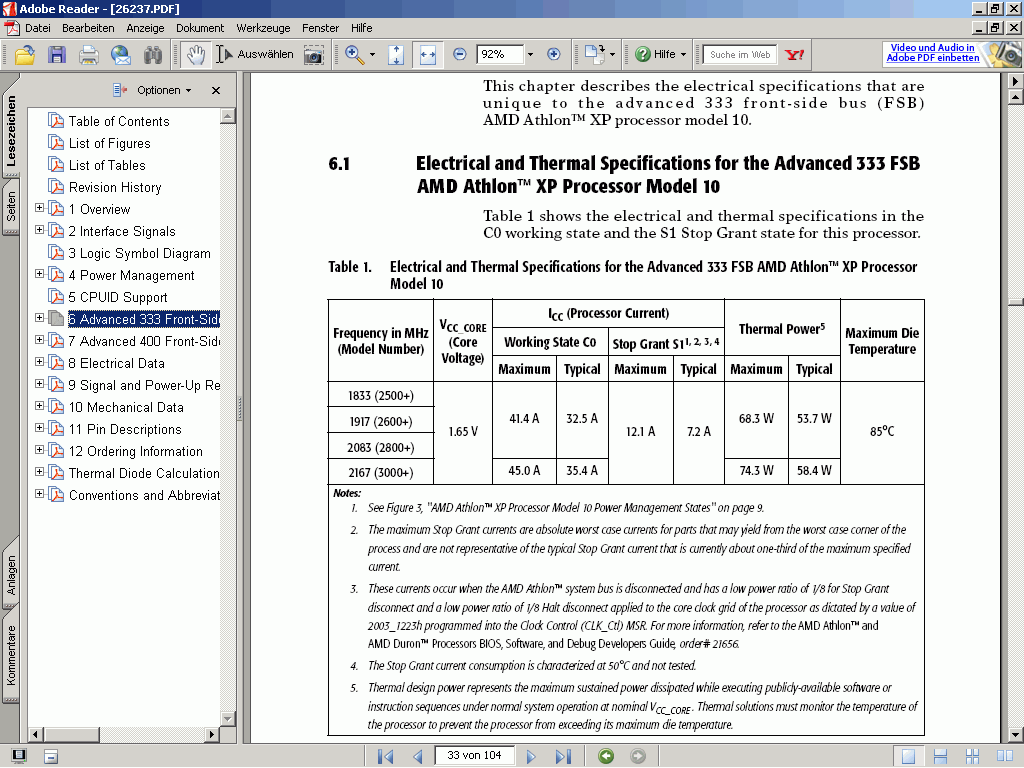Expand the 2 Interface Signals bookmark
Image resolution: width=1024 pixels, height=768 pixels.
(39, 230)
